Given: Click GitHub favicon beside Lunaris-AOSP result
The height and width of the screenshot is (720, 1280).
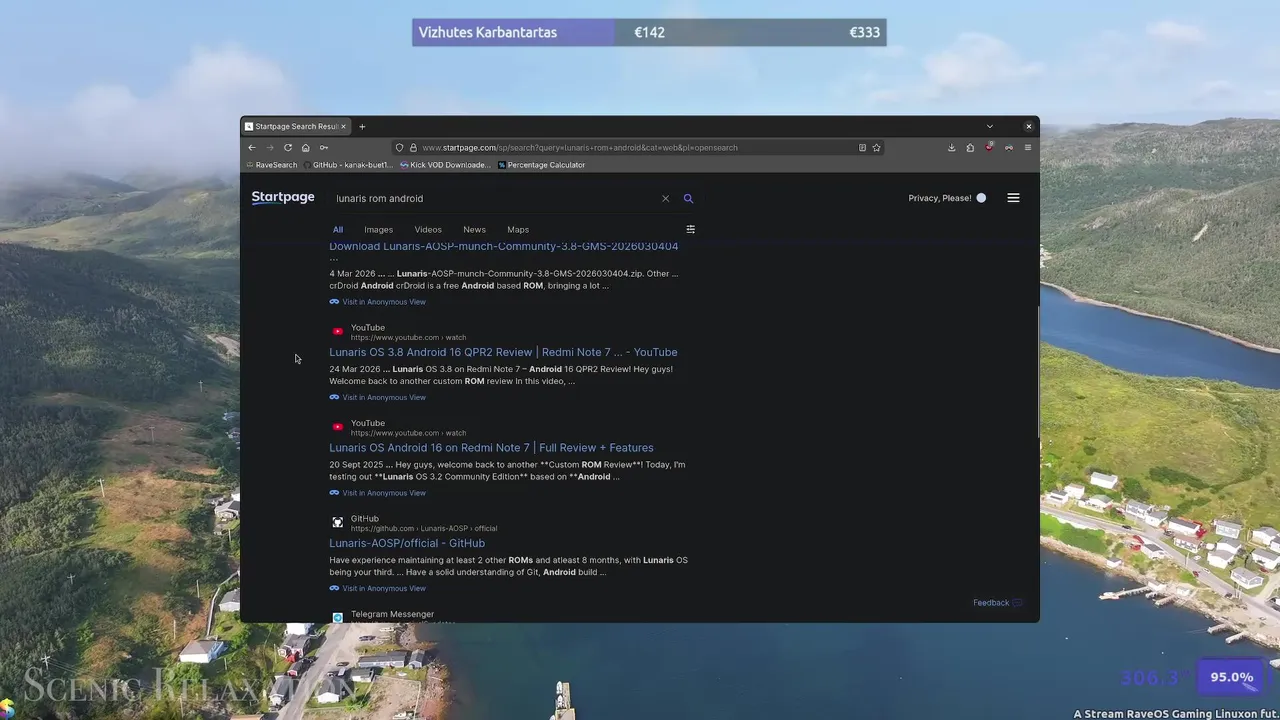Looking at the screenshot, I should [x=338, y=522].
